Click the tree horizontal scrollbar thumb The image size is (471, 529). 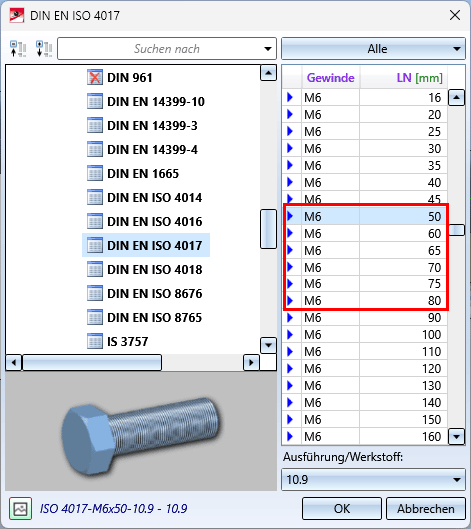92,363
